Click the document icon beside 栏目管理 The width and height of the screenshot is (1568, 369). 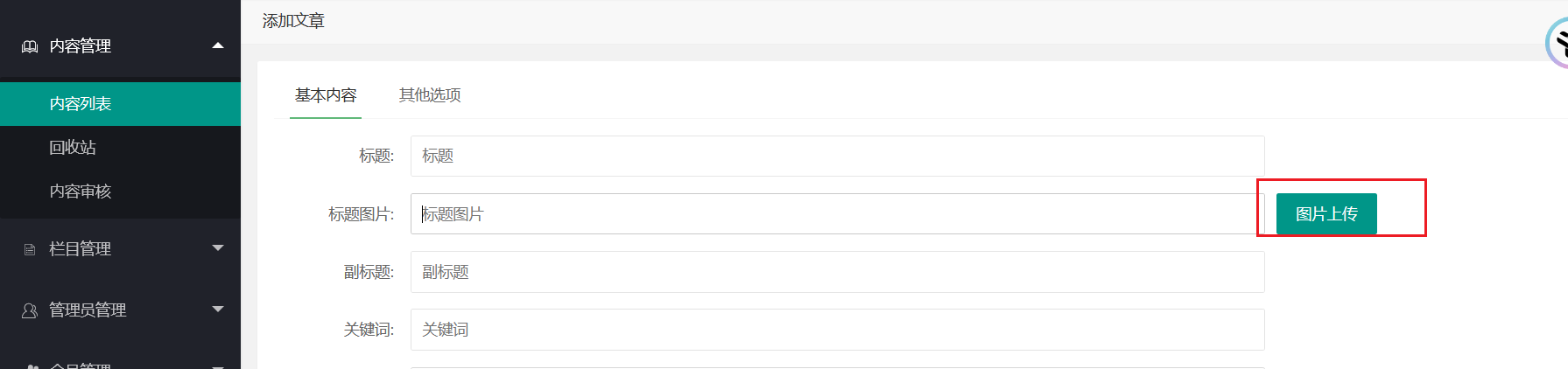pos(30,249)
